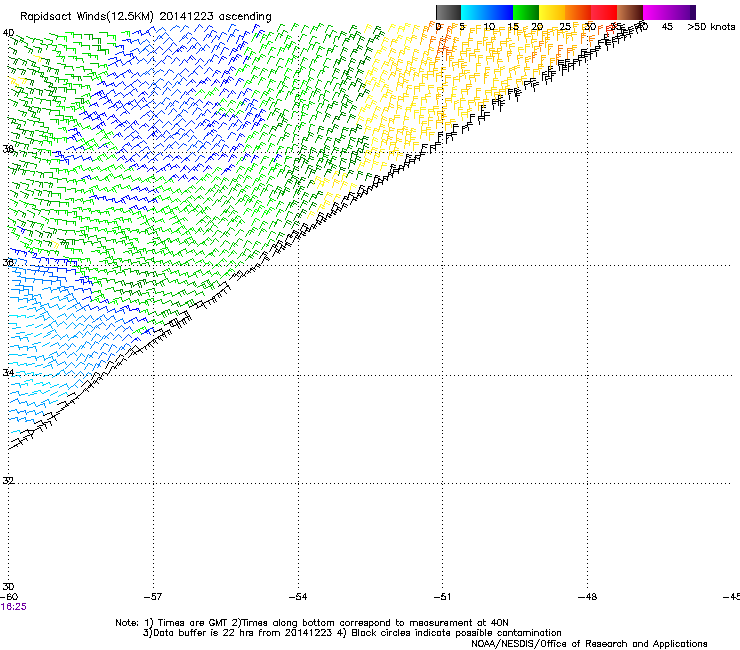Image resolution: width=740 pixels, height=650 pixels.
Task: Select the brown swatch in the speed legend
Action: pos(630,12)
